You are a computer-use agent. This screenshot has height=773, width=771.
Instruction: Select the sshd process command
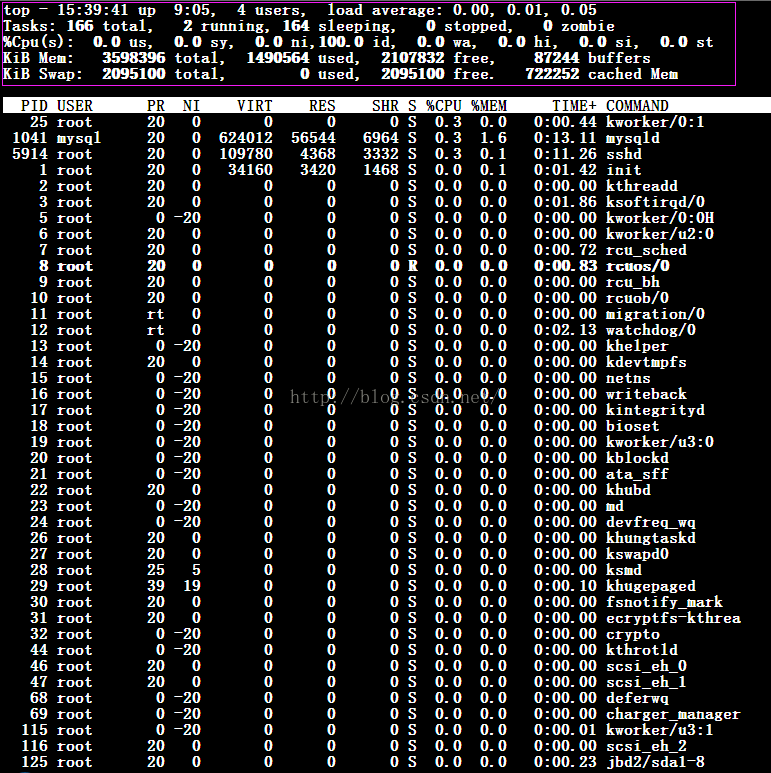pyautogui.click(x=624, y=154)
